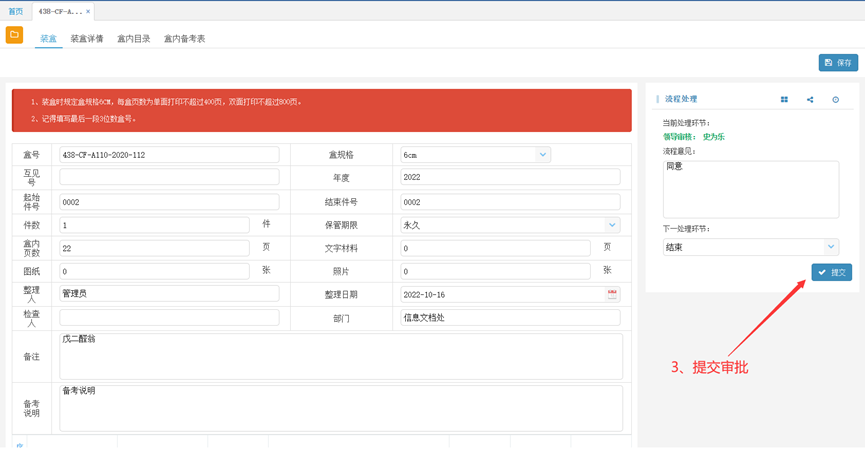The image size is (865, 449).
Task: Click the 整理人 field showing 管理员
Action: click(169, 293)
